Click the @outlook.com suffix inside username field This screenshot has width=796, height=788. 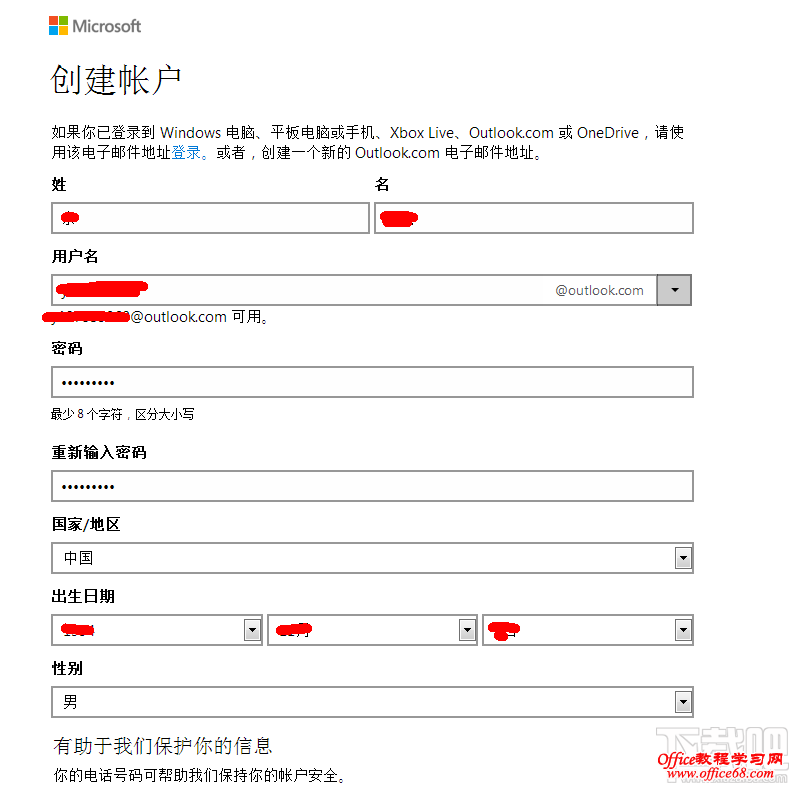click(599, 290)
